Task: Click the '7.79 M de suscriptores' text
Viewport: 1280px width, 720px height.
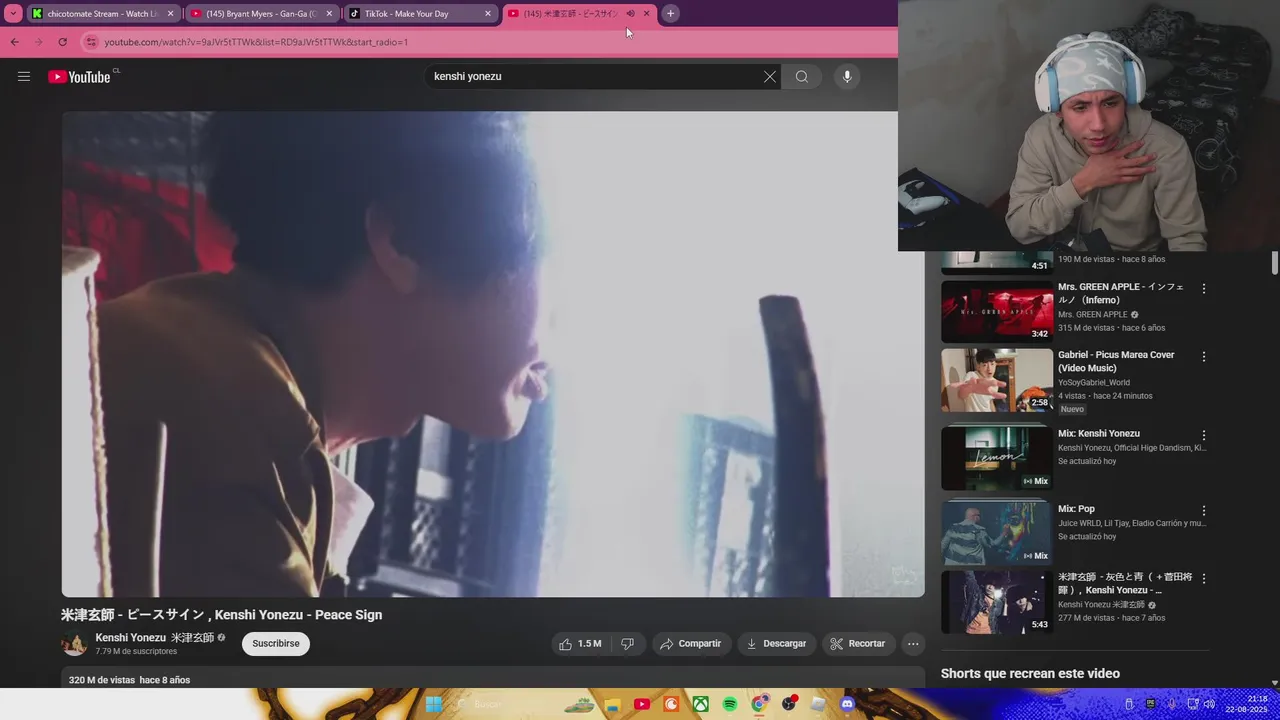Action: [x=136, y=652]
